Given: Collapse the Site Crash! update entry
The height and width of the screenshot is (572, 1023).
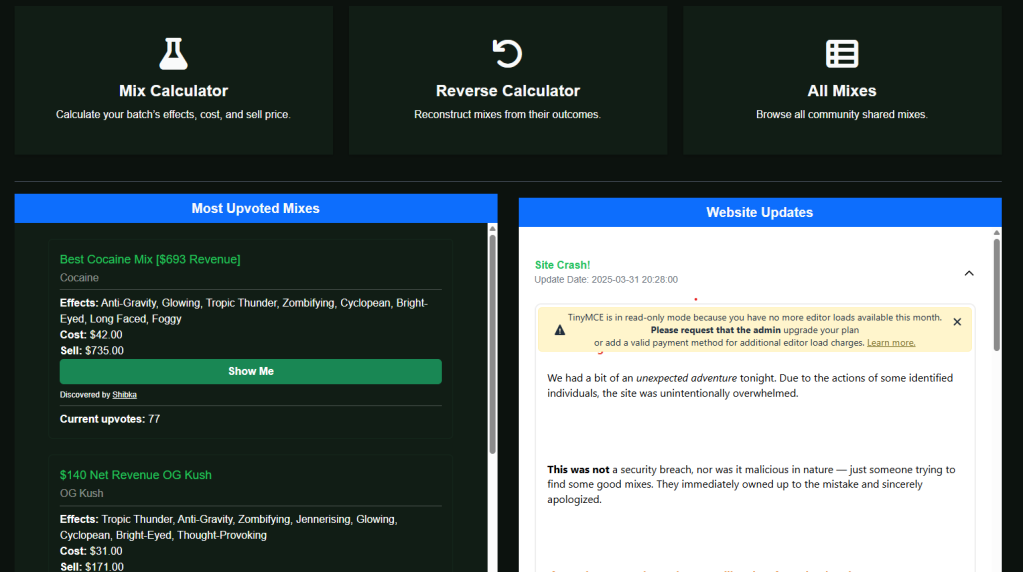Looking at the screenshot, I should click(968, 273).
